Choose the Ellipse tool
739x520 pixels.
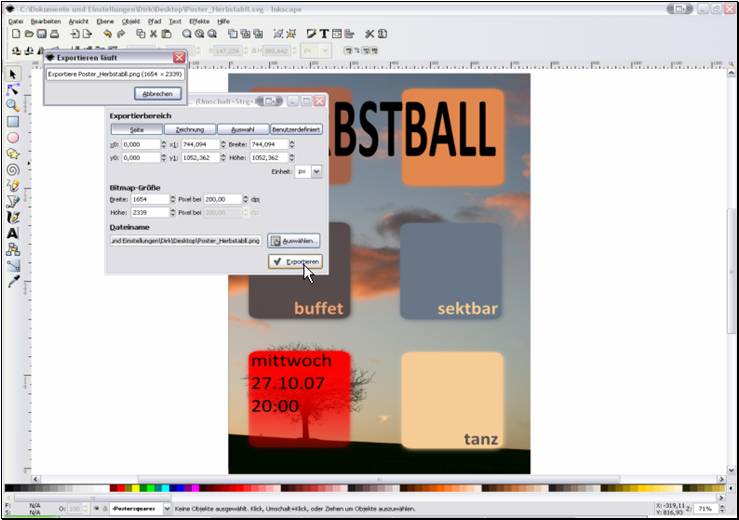tap(13, 137)
